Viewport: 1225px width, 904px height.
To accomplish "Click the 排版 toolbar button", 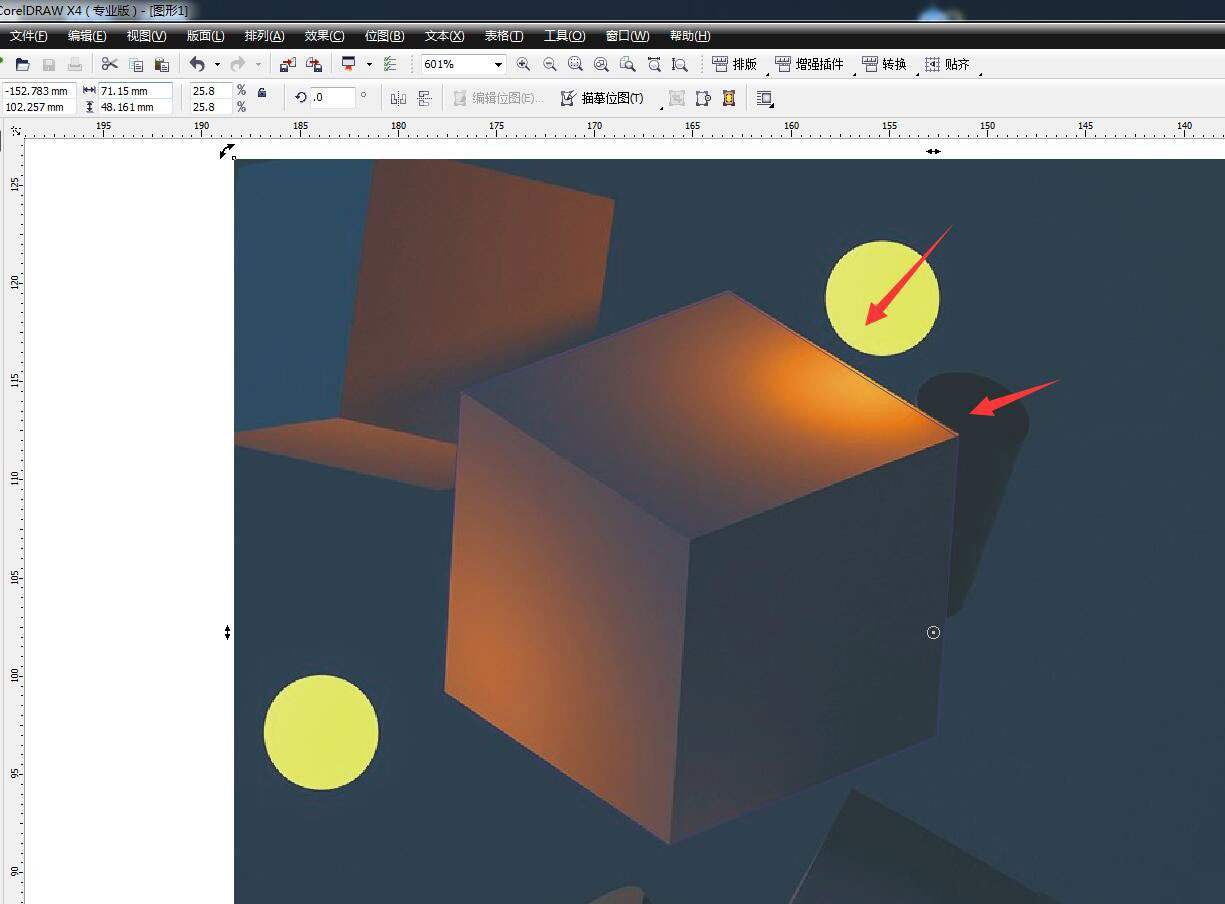I will (734, 64).
